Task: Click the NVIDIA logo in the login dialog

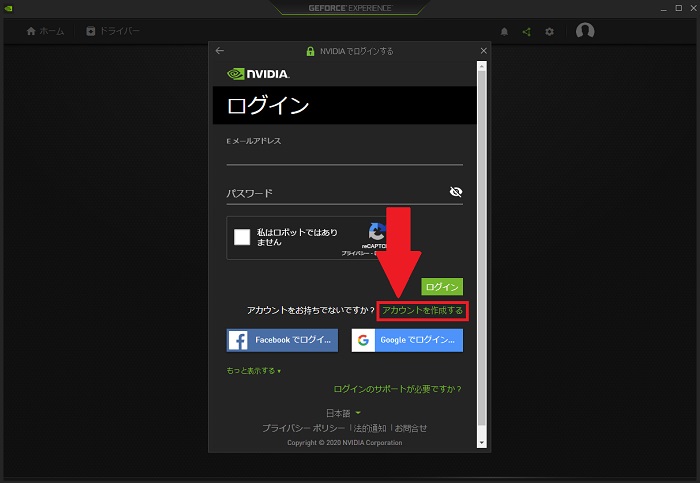Action: (x=258, y=74)
